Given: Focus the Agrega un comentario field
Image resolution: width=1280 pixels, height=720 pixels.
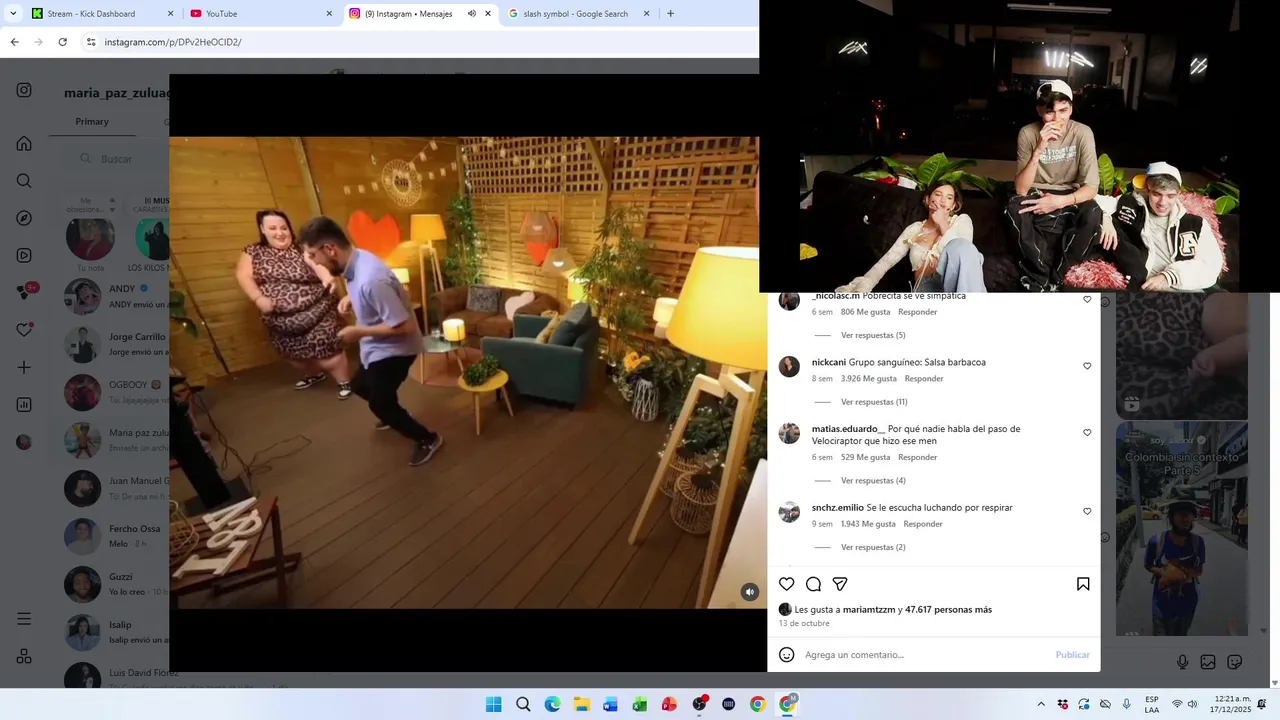Looking at the screenshot, I should (x=925, y=655).
